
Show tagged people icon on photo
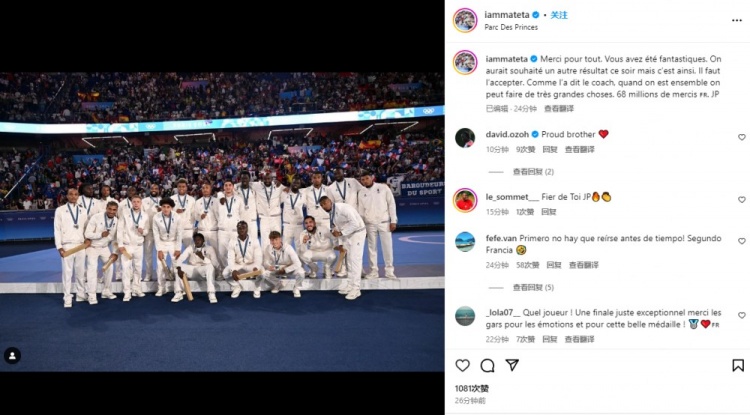12,356
